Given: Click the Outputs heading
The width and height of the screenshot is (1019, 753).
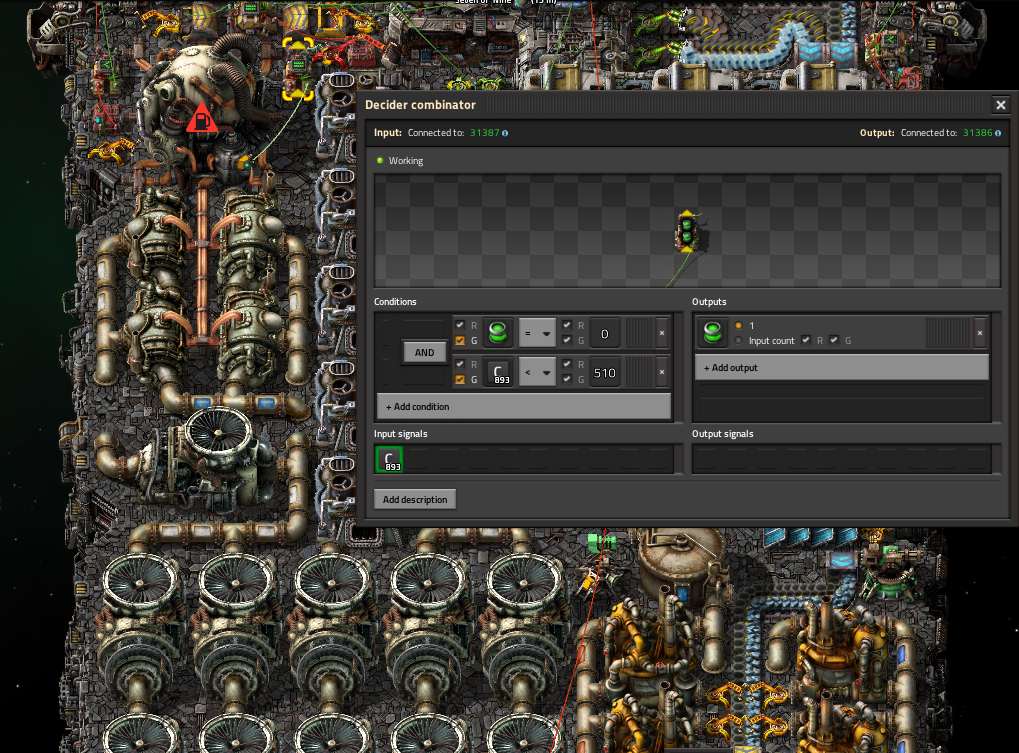Looking at the screenshot, I should point(709,301).
